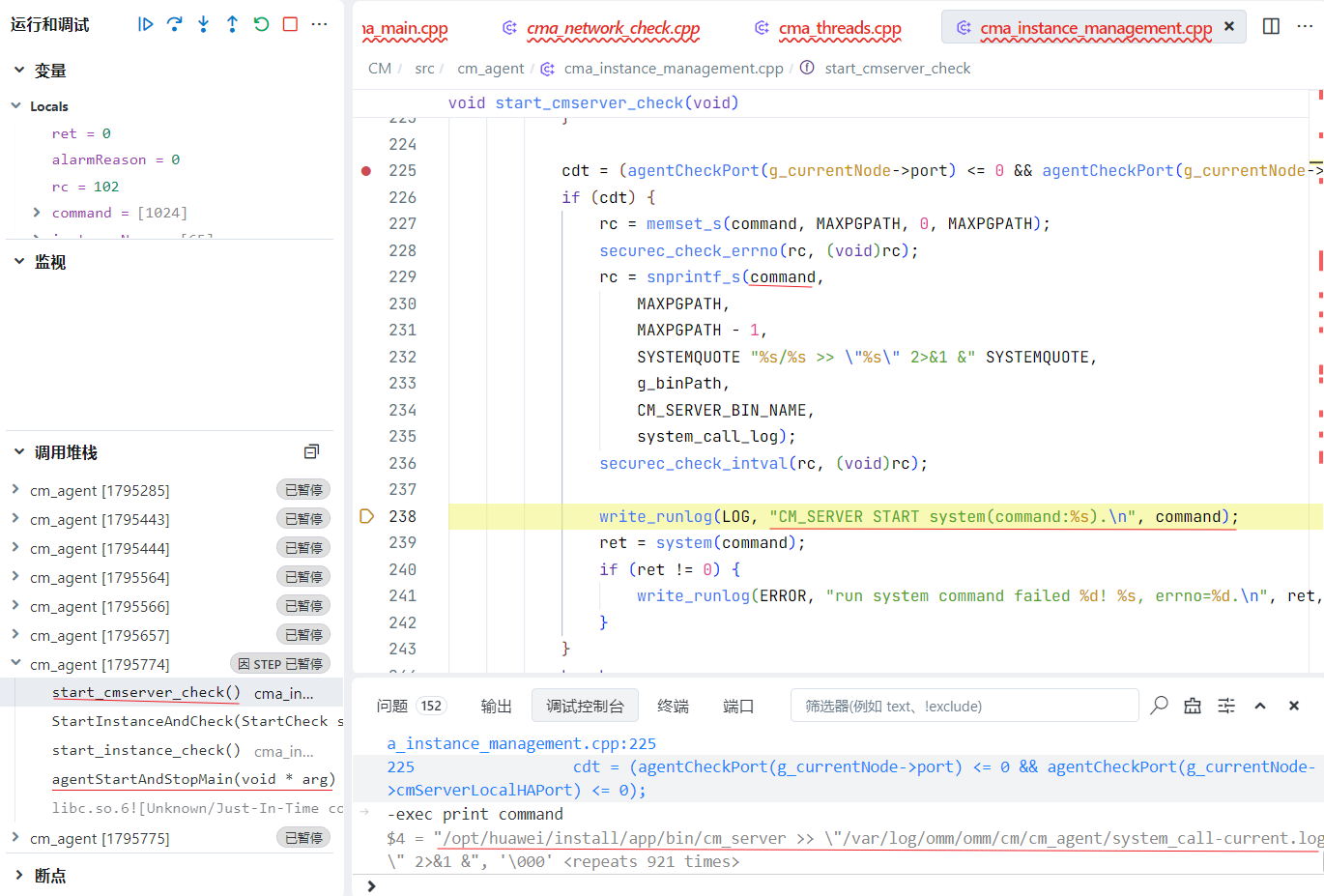Viewport: 1324px width, 896px height.
Task: Expand the 断点 section
Action: 19,876
